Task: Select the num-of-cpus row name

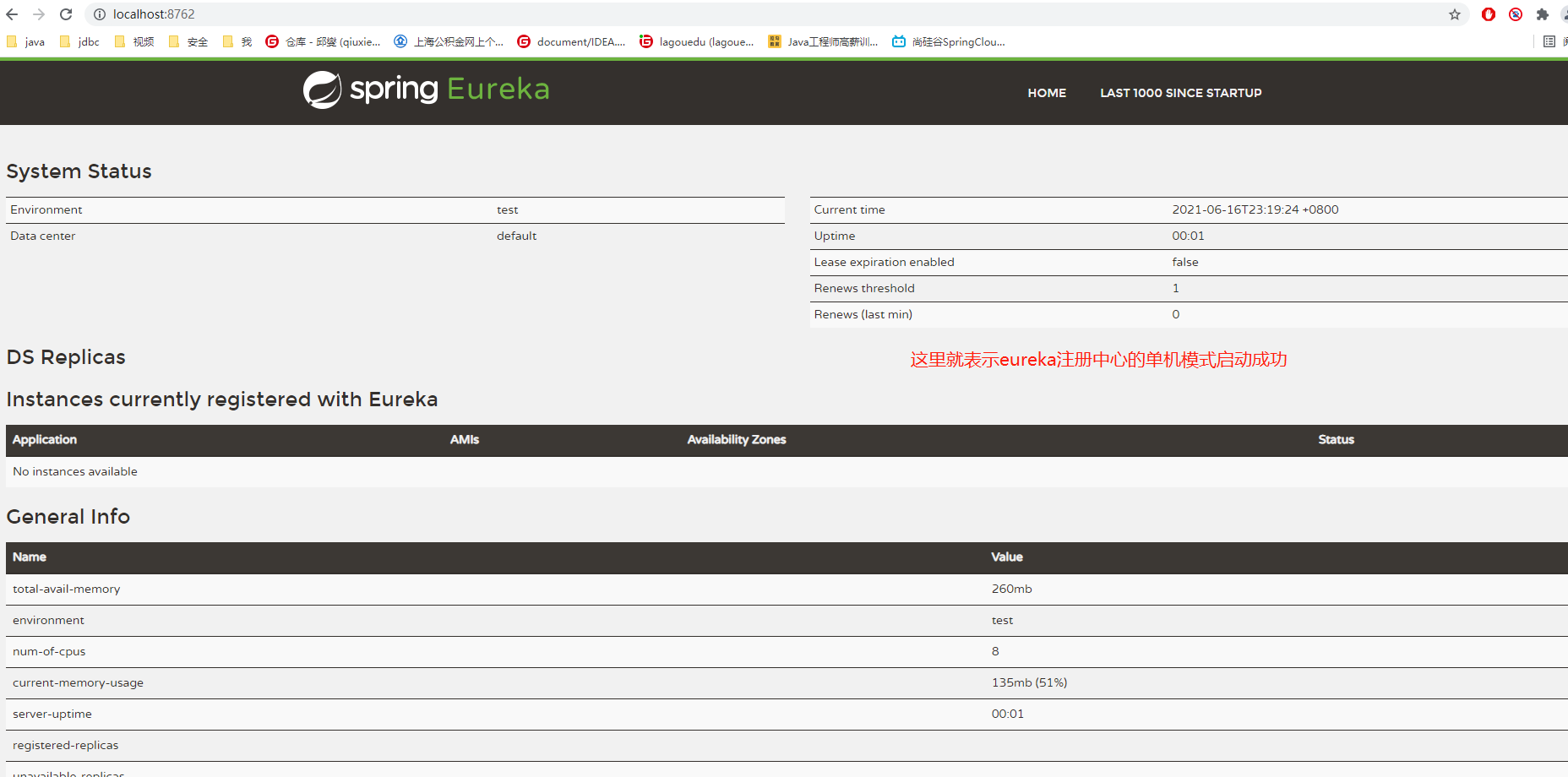Action: (49, 651)
